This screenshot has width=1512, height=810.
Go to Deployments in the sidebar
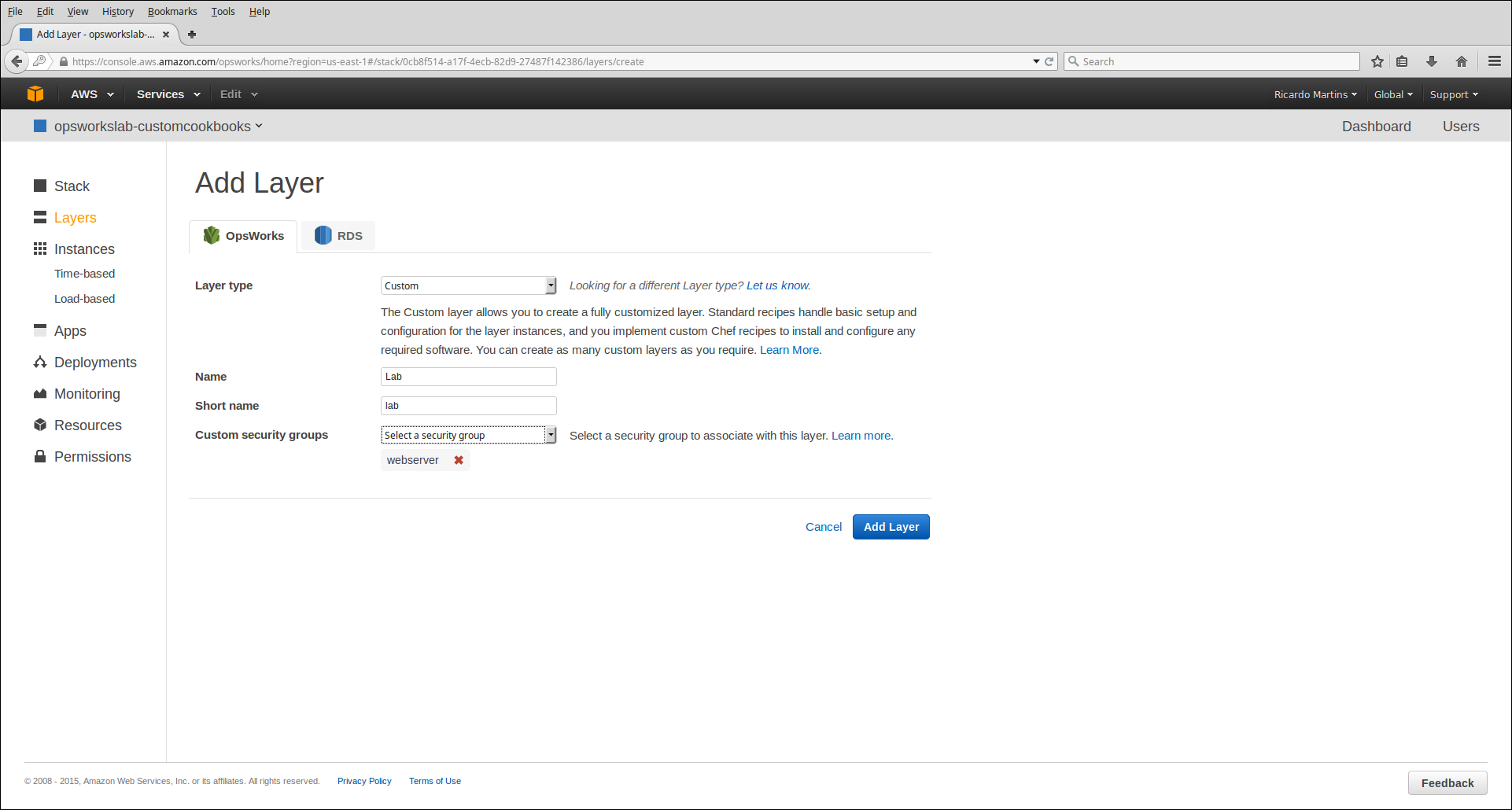95,363
